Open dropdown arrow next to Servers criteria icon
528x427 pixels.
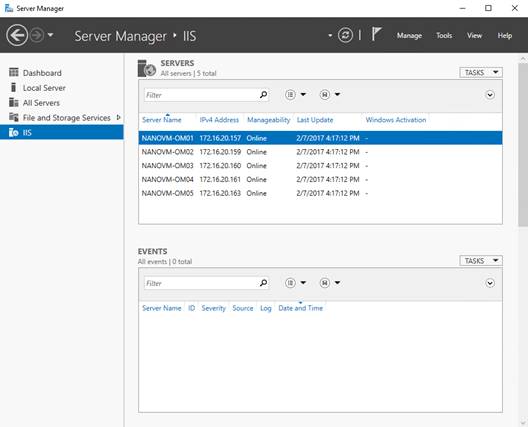[303, 94]
